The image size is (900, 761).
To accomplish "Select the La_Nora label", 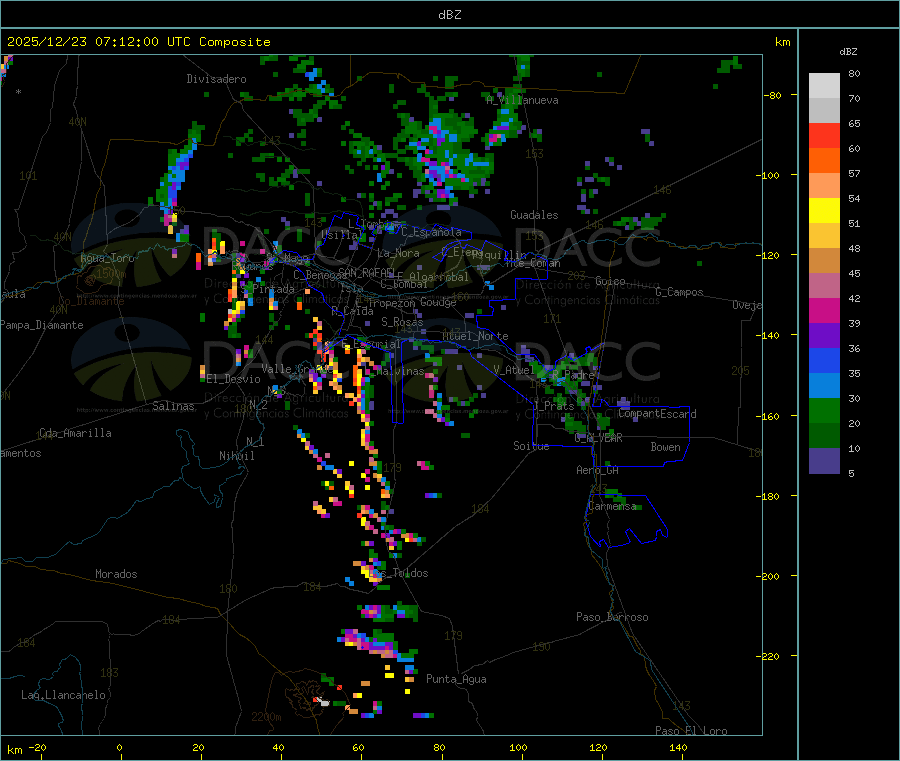I will pos(398,254).
